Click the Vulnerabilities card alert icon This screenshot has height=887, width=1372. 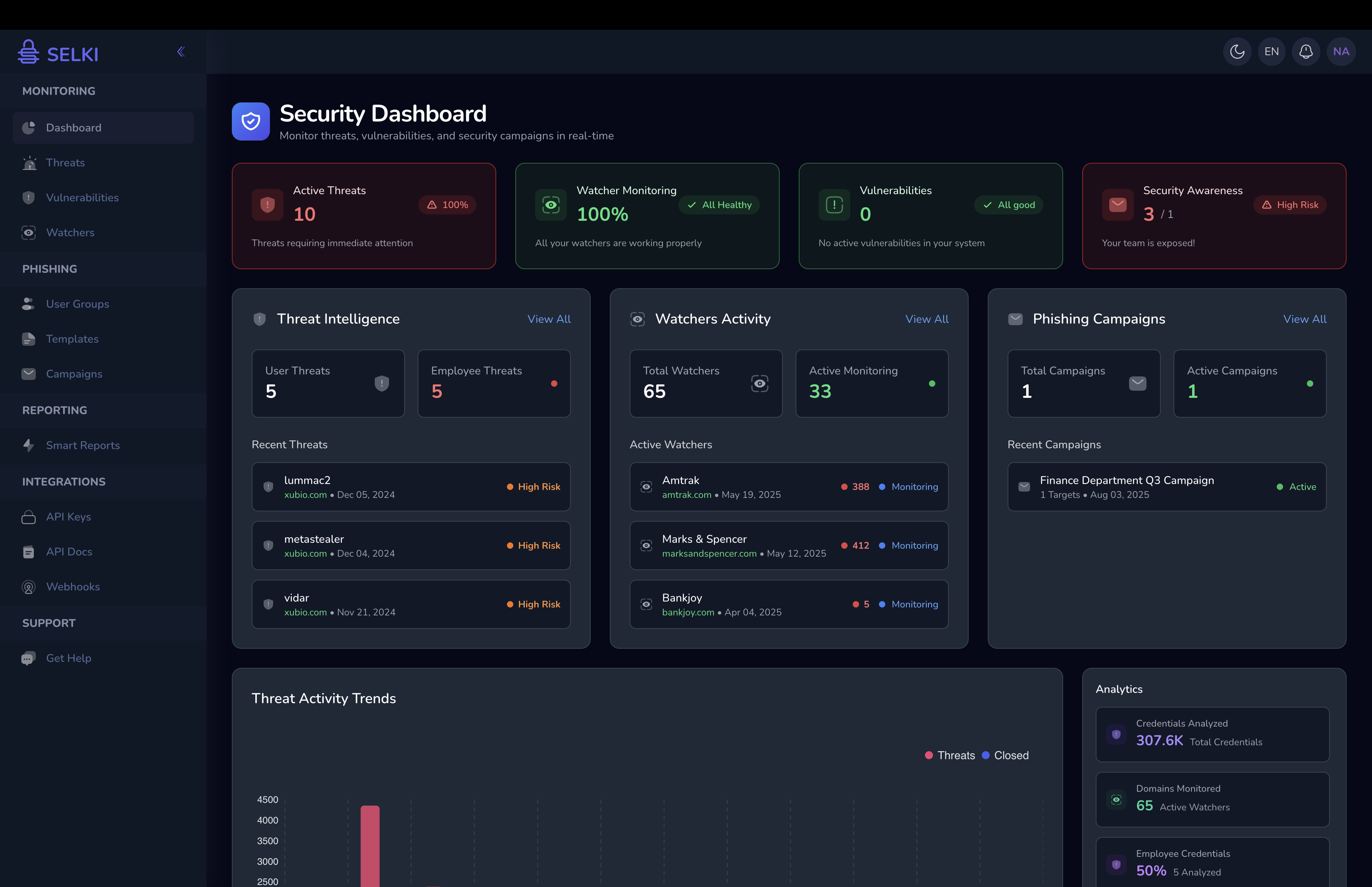(834, 205)
